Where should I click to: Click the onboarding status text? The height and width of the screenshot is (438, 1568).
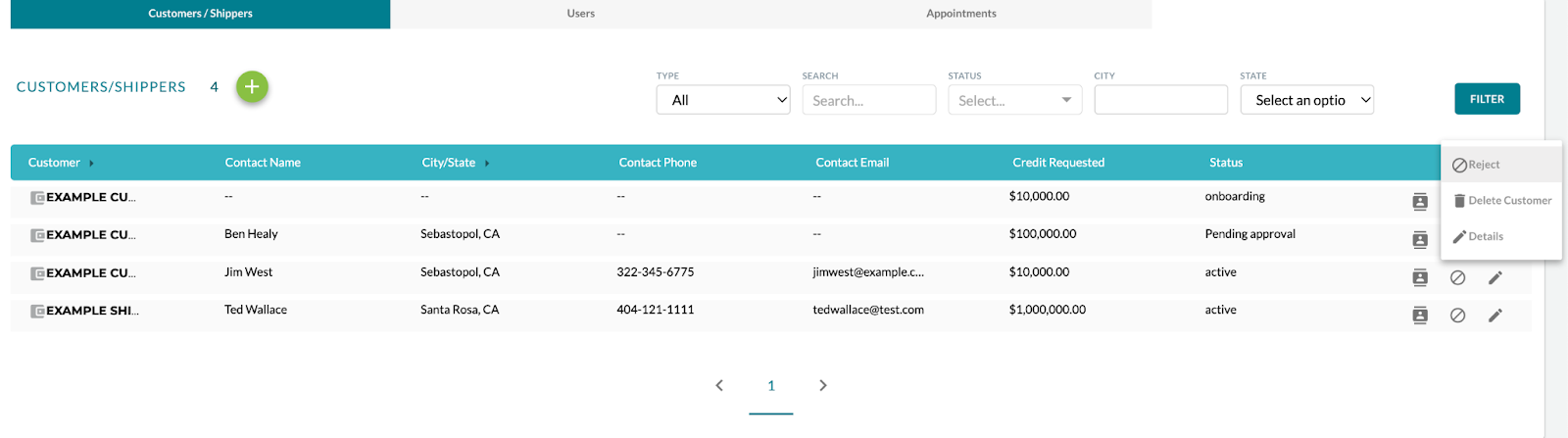[1235, 196]
